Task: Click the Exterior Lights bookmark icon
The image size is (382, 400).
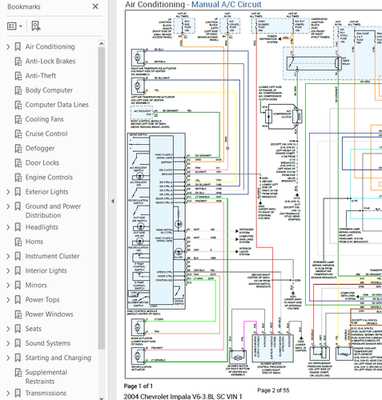Action: [x=18, y=192]
